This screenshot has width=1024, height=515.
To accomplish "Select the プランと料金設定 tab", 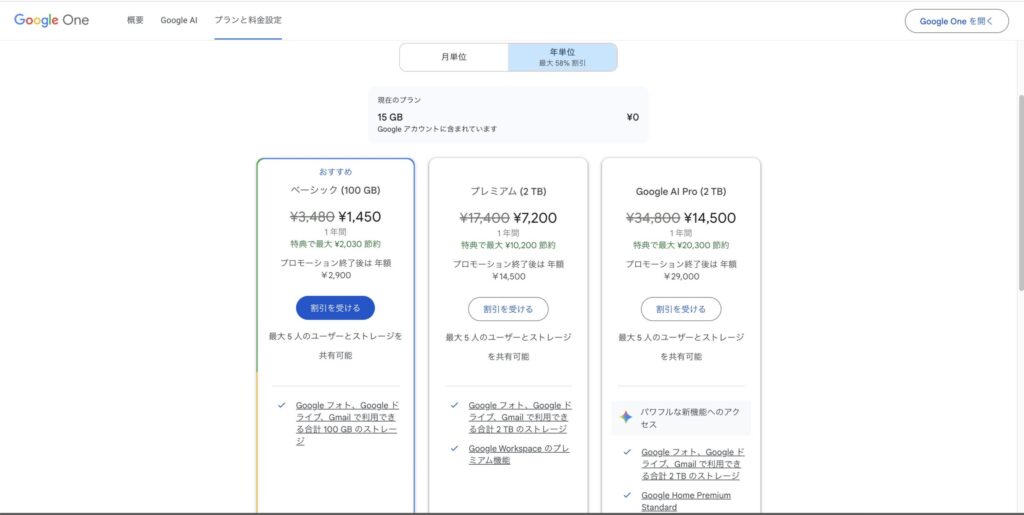I will coord(248,20).
